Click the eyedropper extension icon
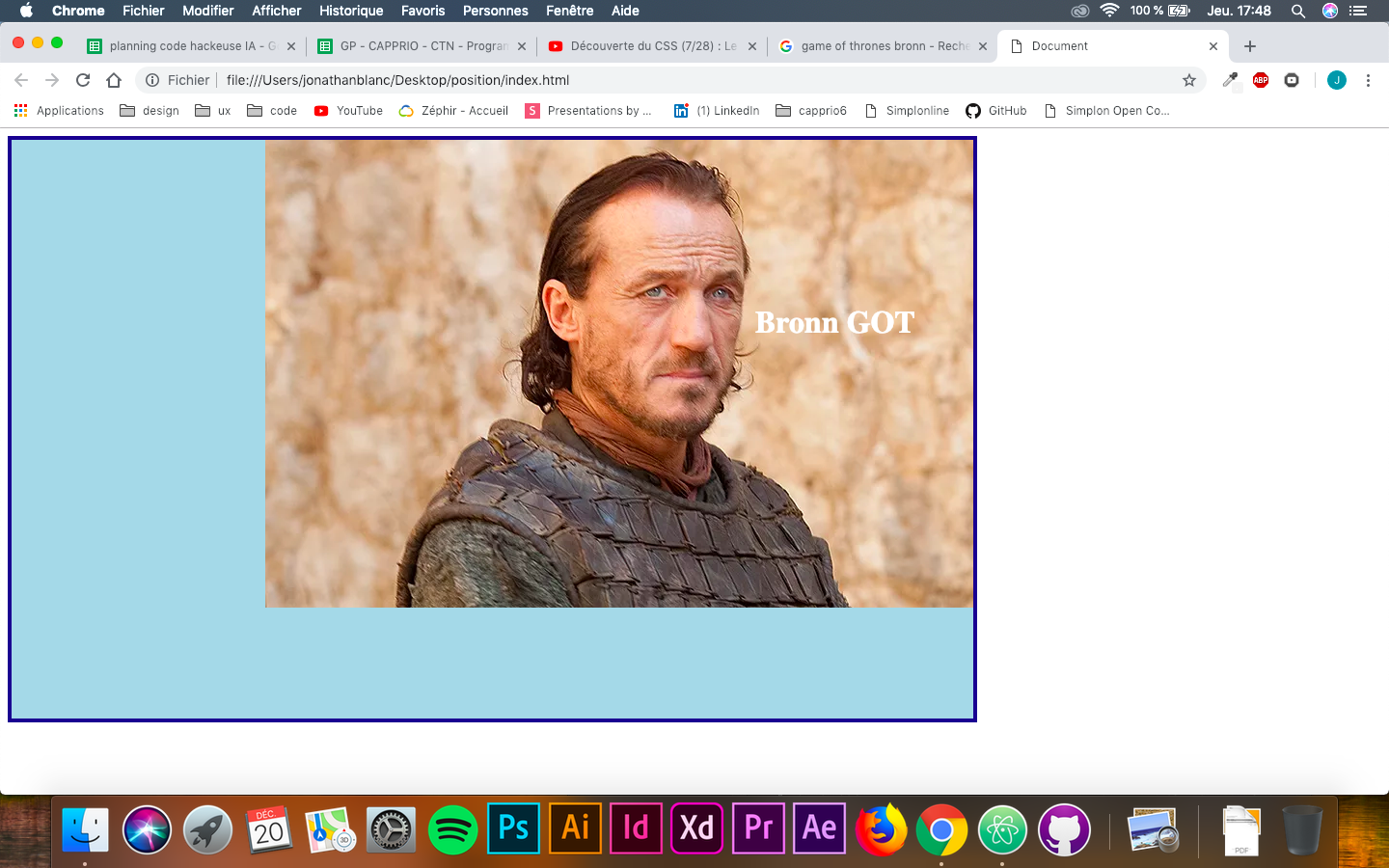The width and height of the screenshot is (1389, 868). click(1230, 80)
